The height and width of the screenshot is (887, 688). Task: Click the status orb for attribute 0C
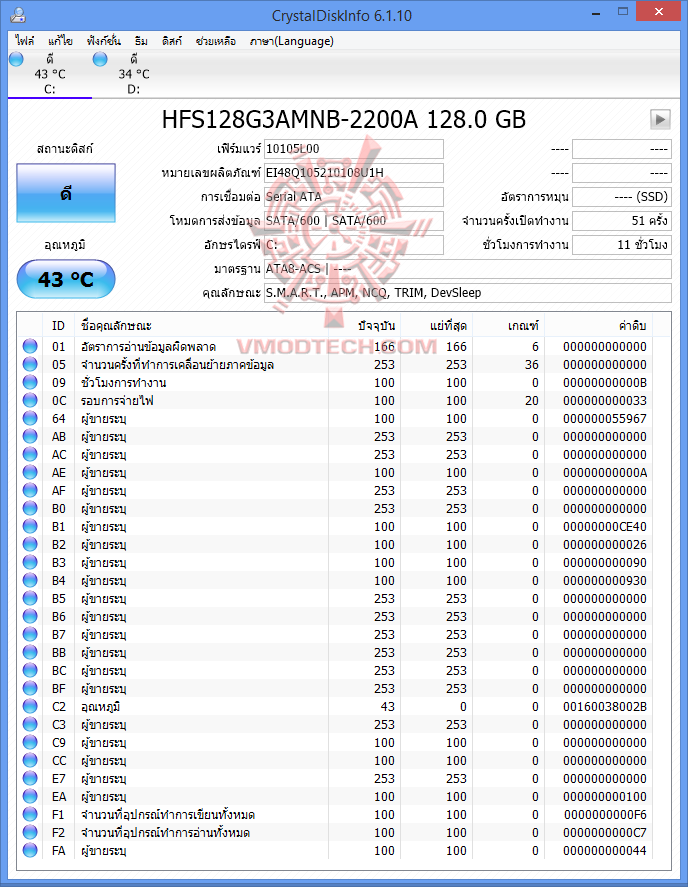[30, 401]
